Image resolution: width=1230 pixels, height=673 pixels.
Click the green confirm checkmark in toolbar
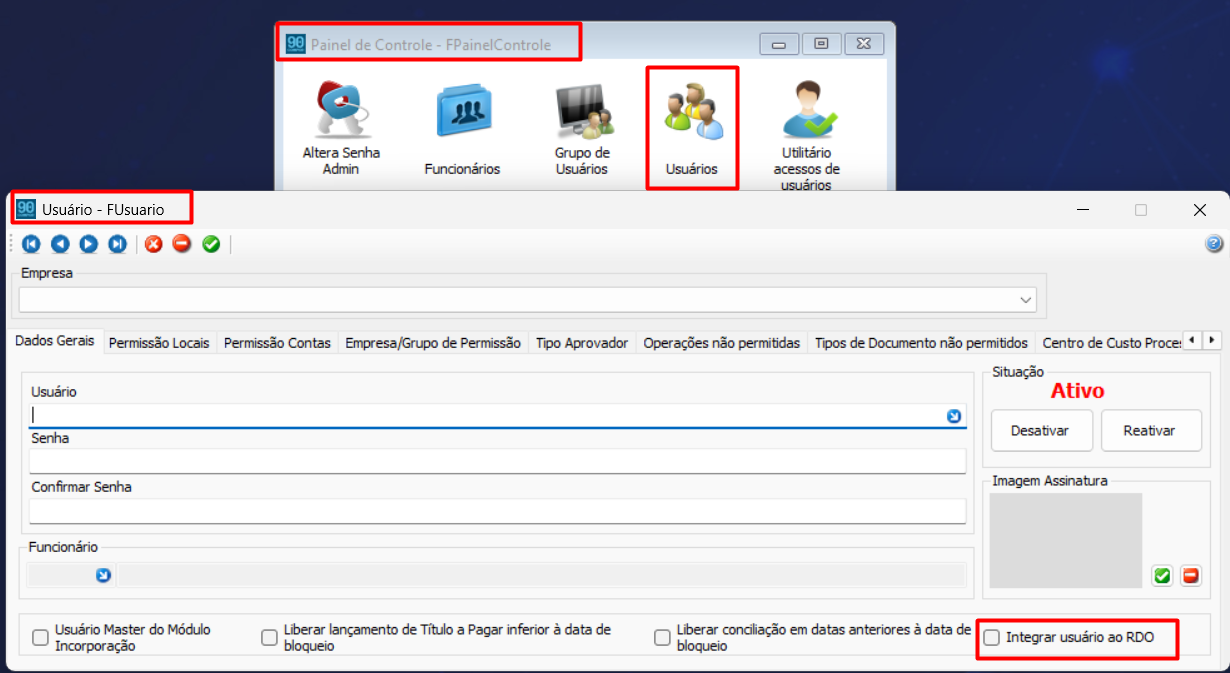tap(211, 244)
